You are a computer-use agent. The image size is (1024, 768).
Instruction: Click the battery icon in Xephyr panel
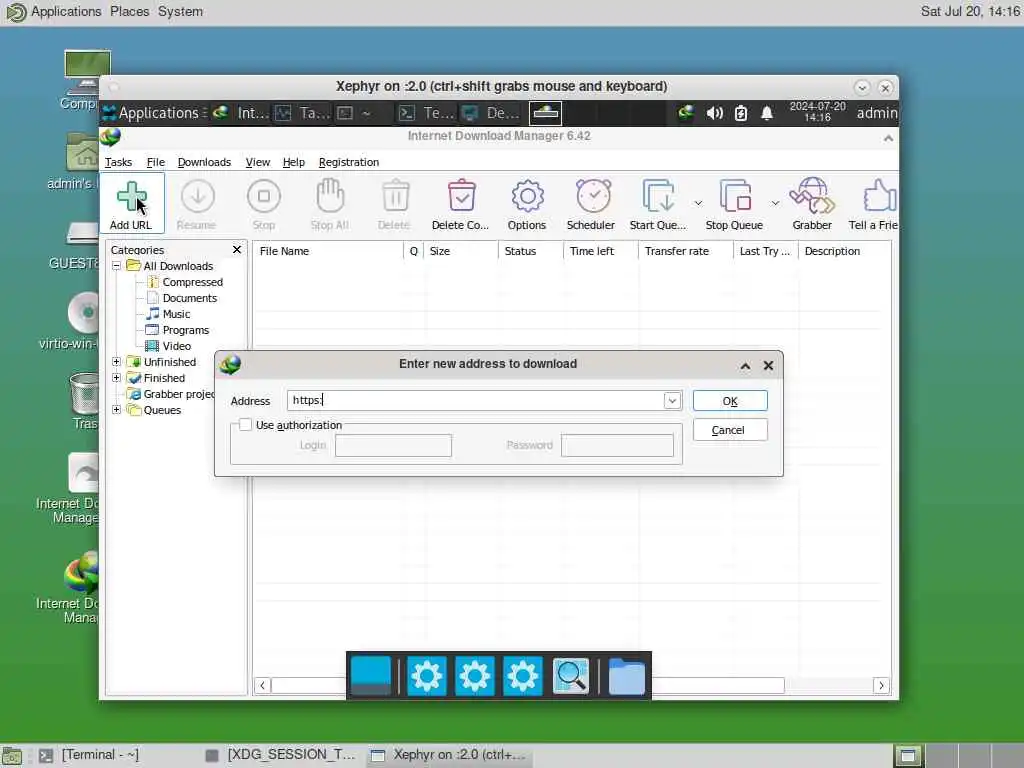pos(741,113)
